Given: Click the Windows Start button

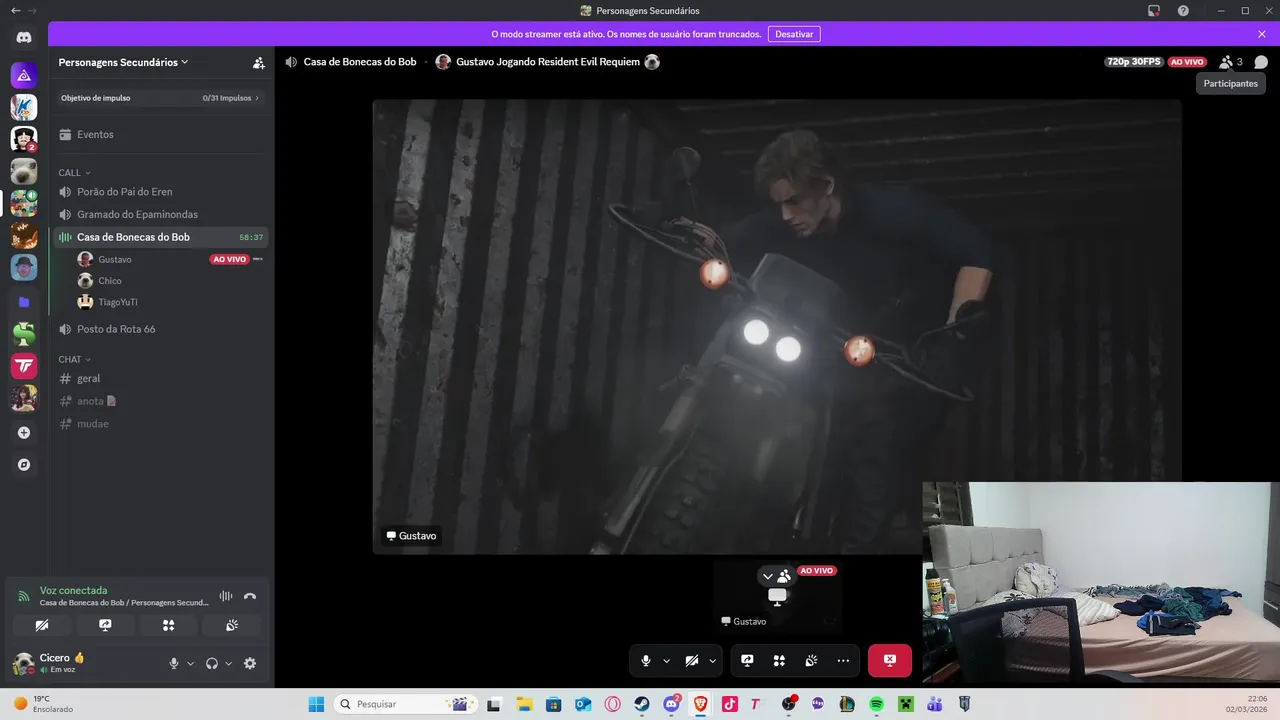Looking at the screenshot, I should click(x=316, y=704).
